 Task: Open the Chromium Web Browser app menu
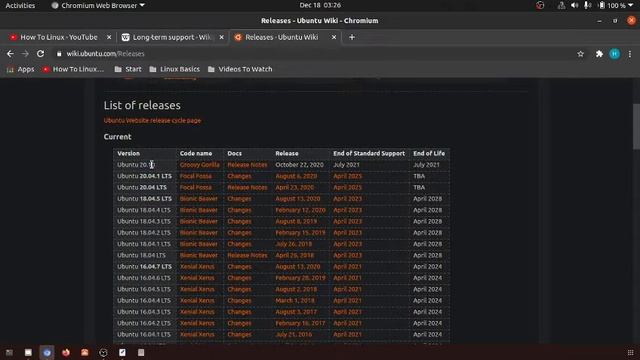[98, 5]
